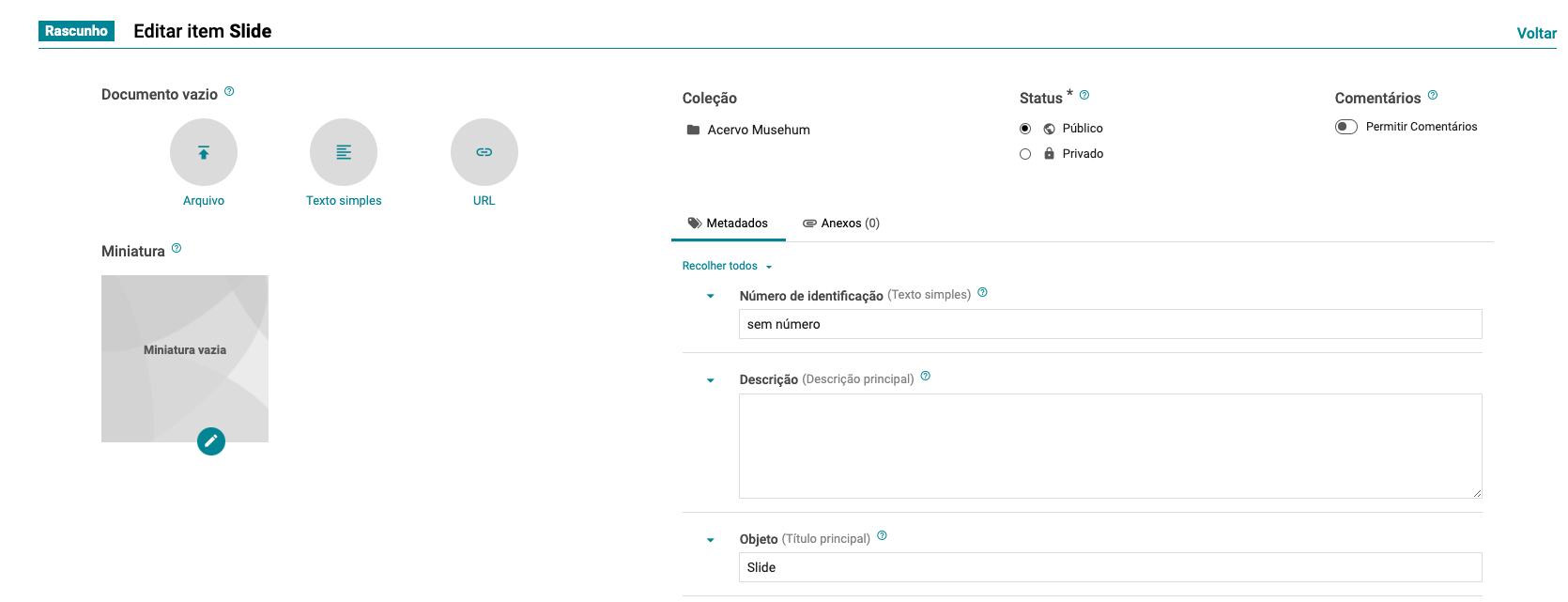Click the Descrição text area
Screen dimensions: 1568x602
coord(1110,446)
